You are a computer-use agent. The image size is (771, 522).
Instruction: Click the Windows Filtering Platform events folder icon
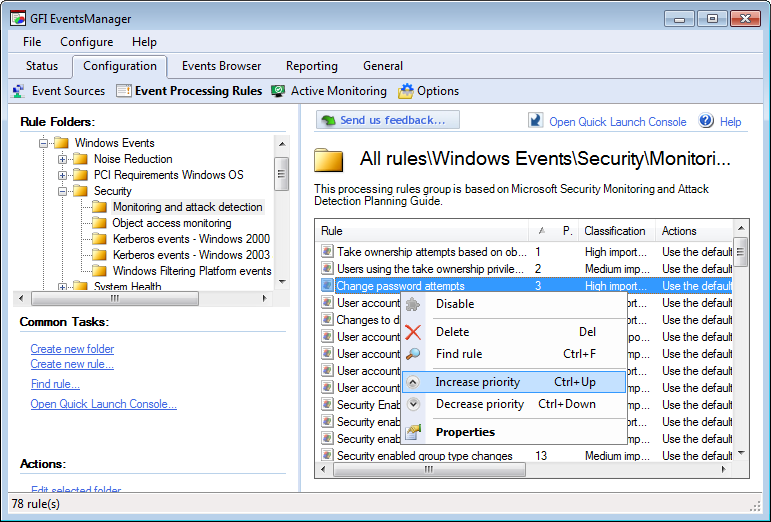pos(99,271)
